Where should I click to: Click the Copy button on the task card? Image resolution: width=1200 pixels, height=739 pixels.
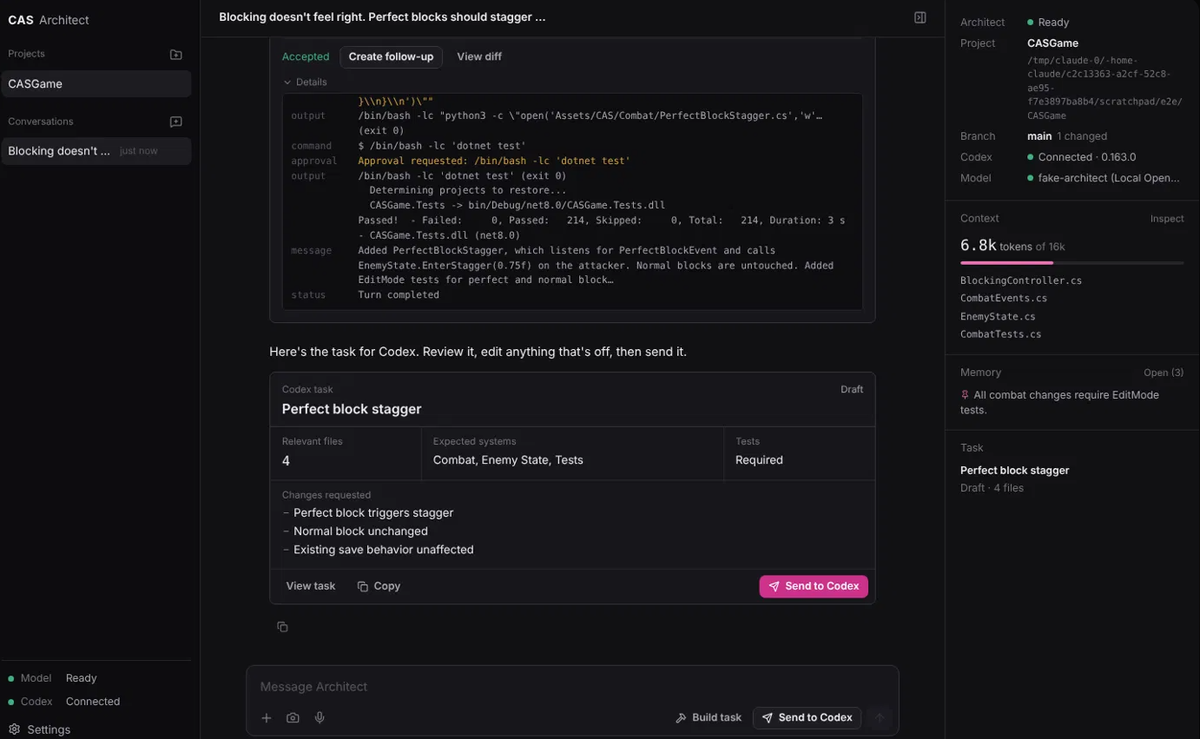pyautogui.click(x=379, y=586)
